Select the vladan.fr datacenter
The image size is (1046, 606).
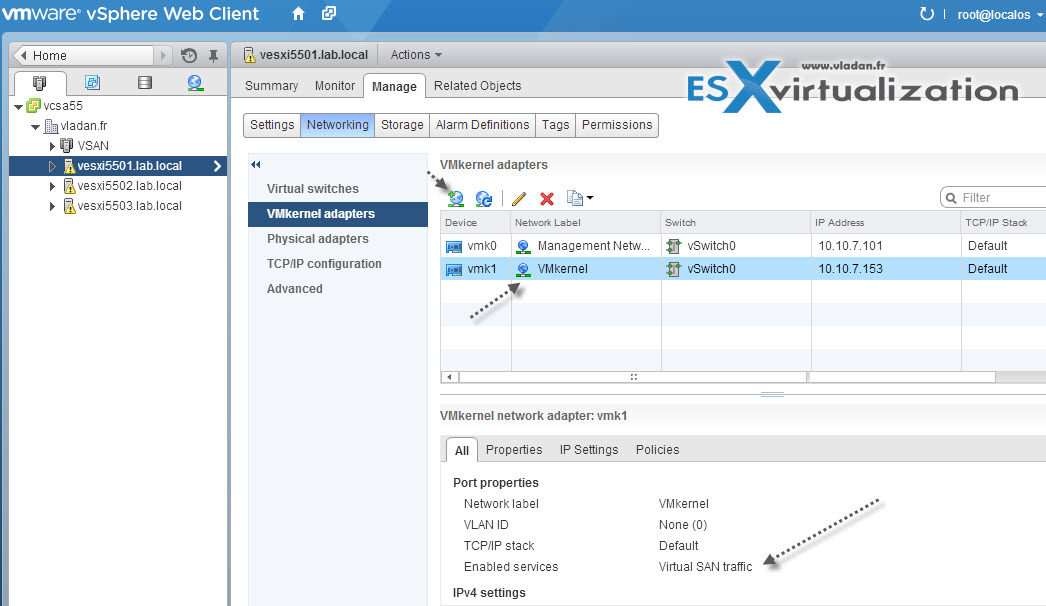(83, 125)
